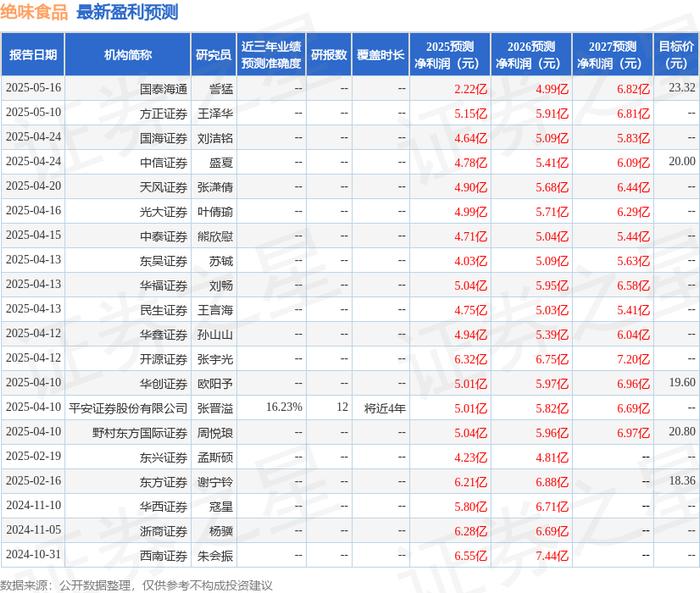
Task: Select the 2026预测净利润 header
Action: point(531,54)
